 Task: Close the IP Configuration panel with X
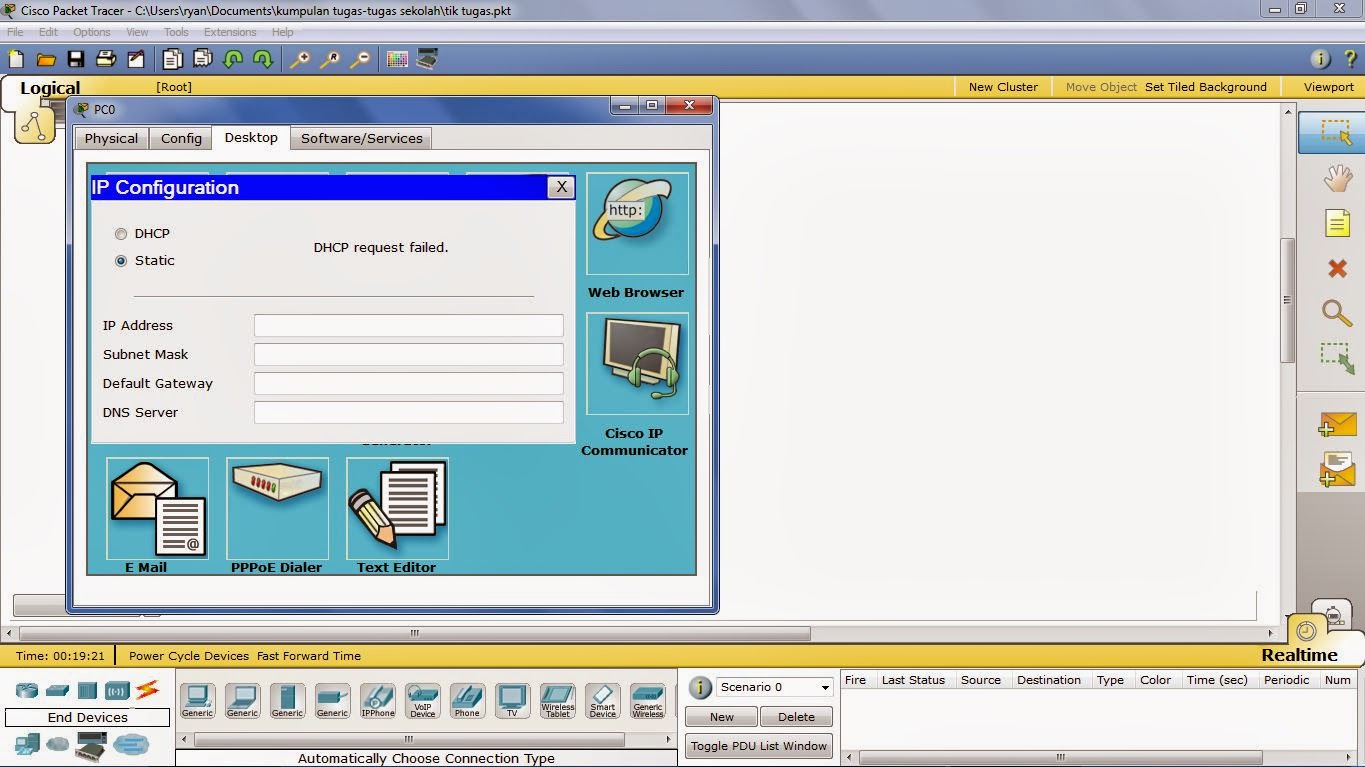[x=561, y=187]
